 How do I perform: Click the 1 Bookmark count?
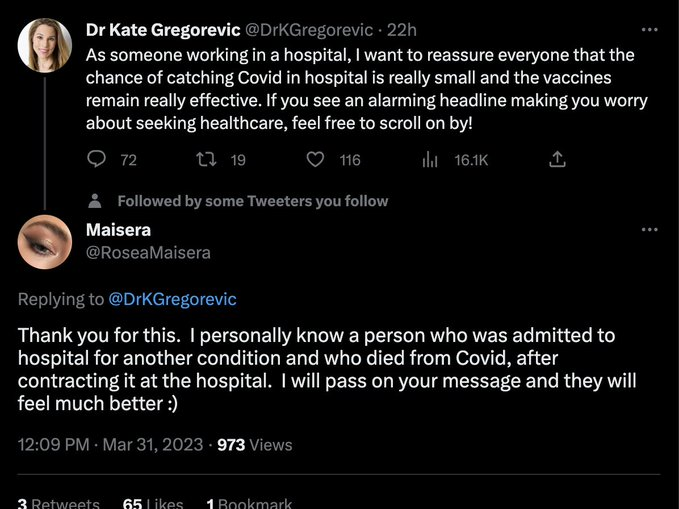pyautogui.click(x=249, y=503)
